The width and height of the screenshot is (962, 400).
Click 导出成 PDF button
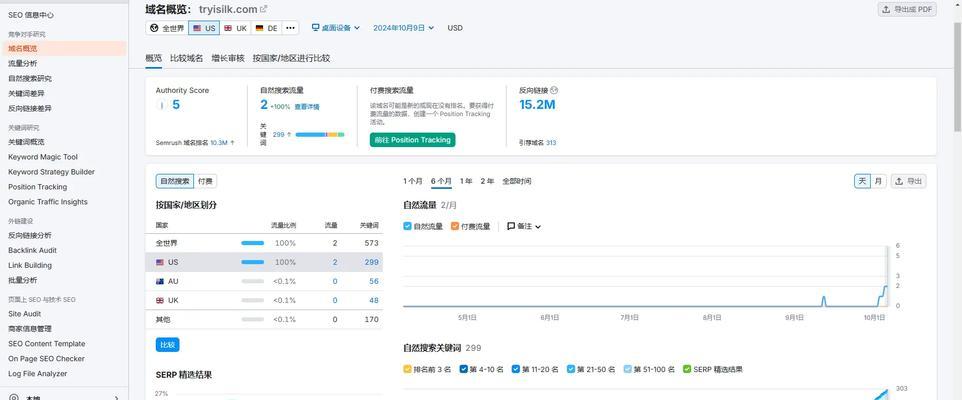click(907, 9)
